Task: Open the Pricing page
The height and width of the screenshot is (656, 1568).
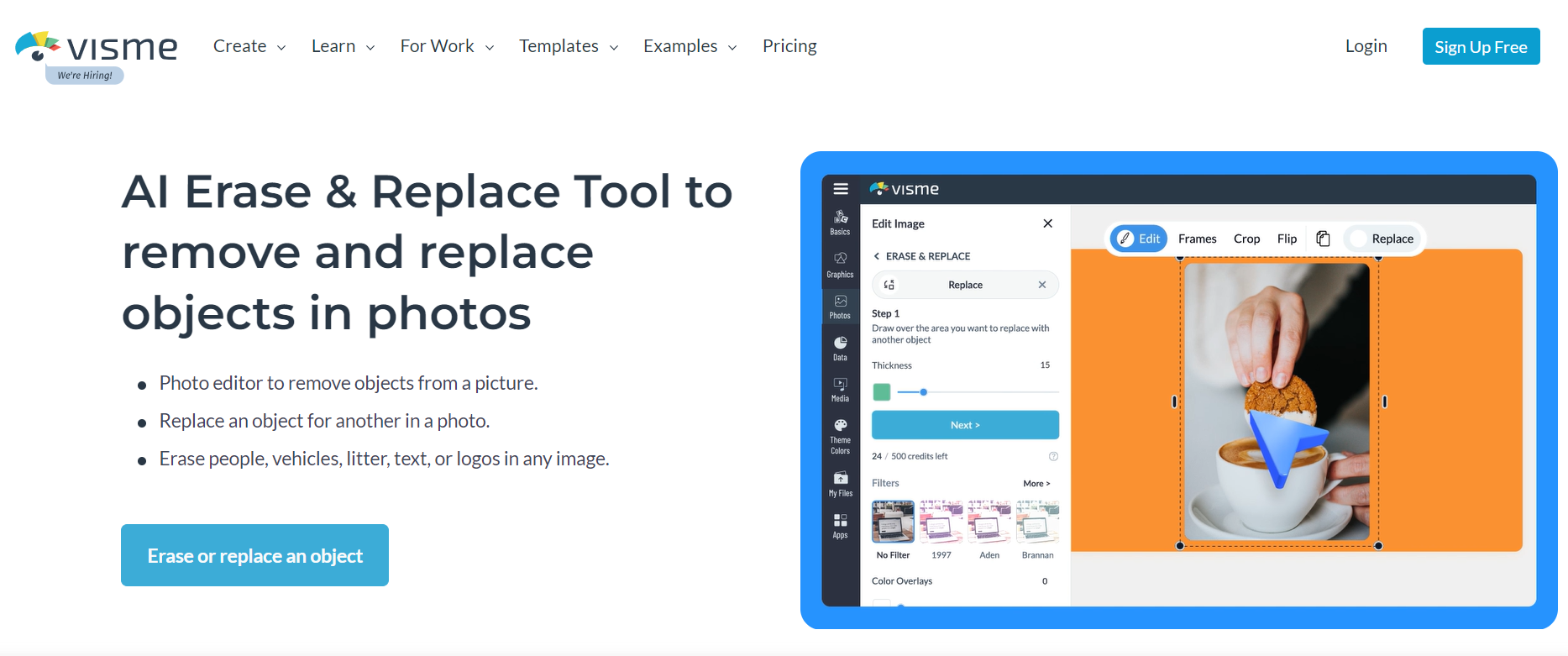Action: click(789, 46)
